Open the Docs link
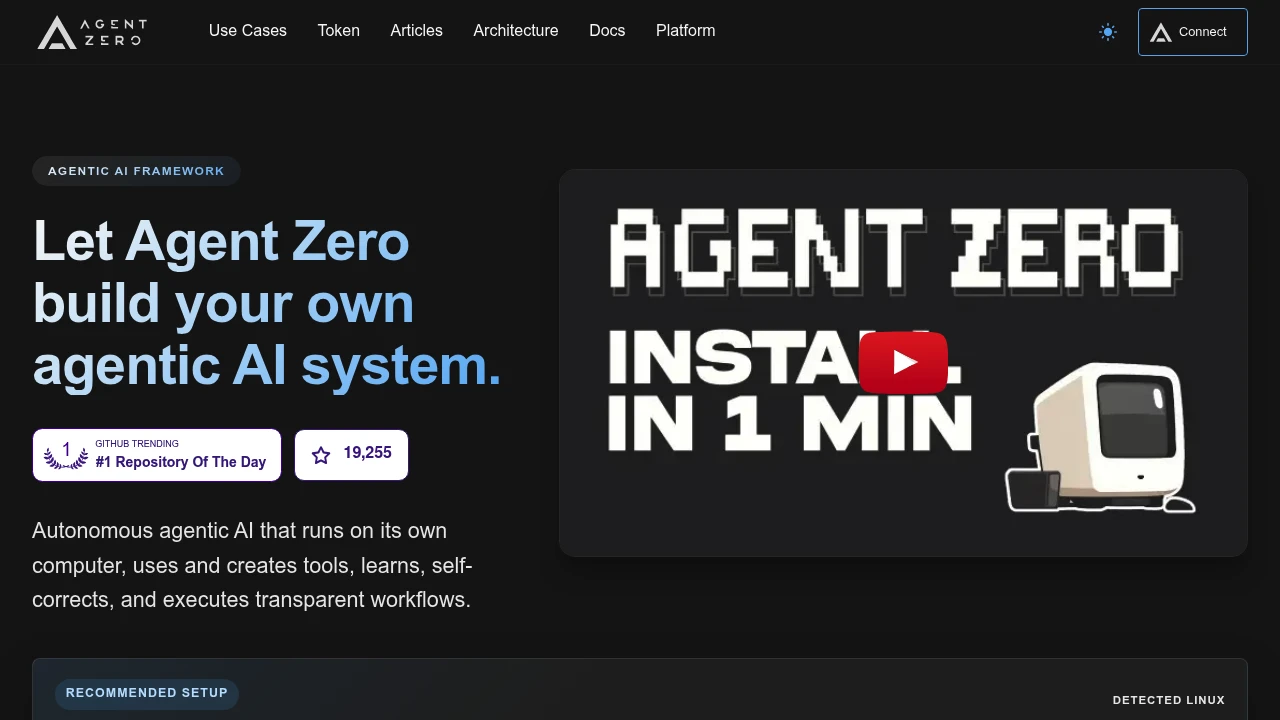This screenshot has width=1280, height=720. [x=607, y=31]
